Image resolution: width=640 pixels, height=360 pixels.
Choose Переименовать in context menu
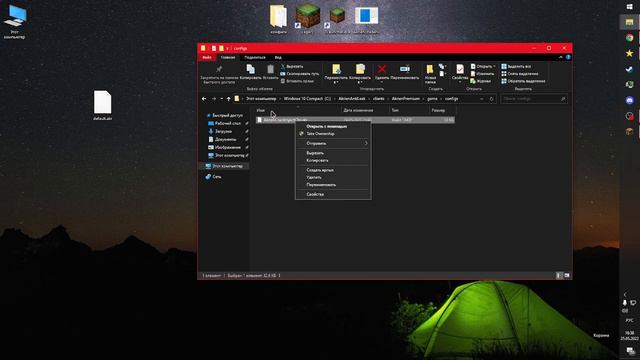pos(333,185)
